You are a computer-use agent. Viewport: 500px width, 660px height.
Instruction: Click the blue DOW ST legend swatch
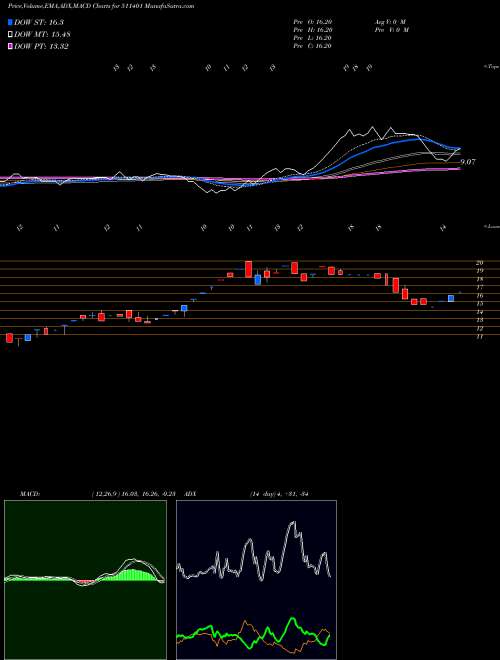pos(11,22)
